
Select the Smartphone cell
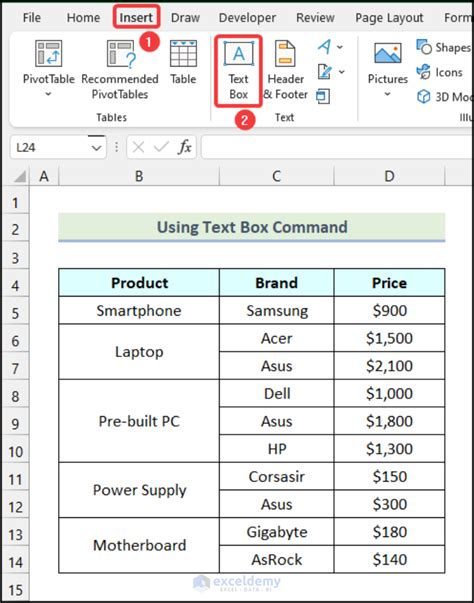click(x=139, y=310)
